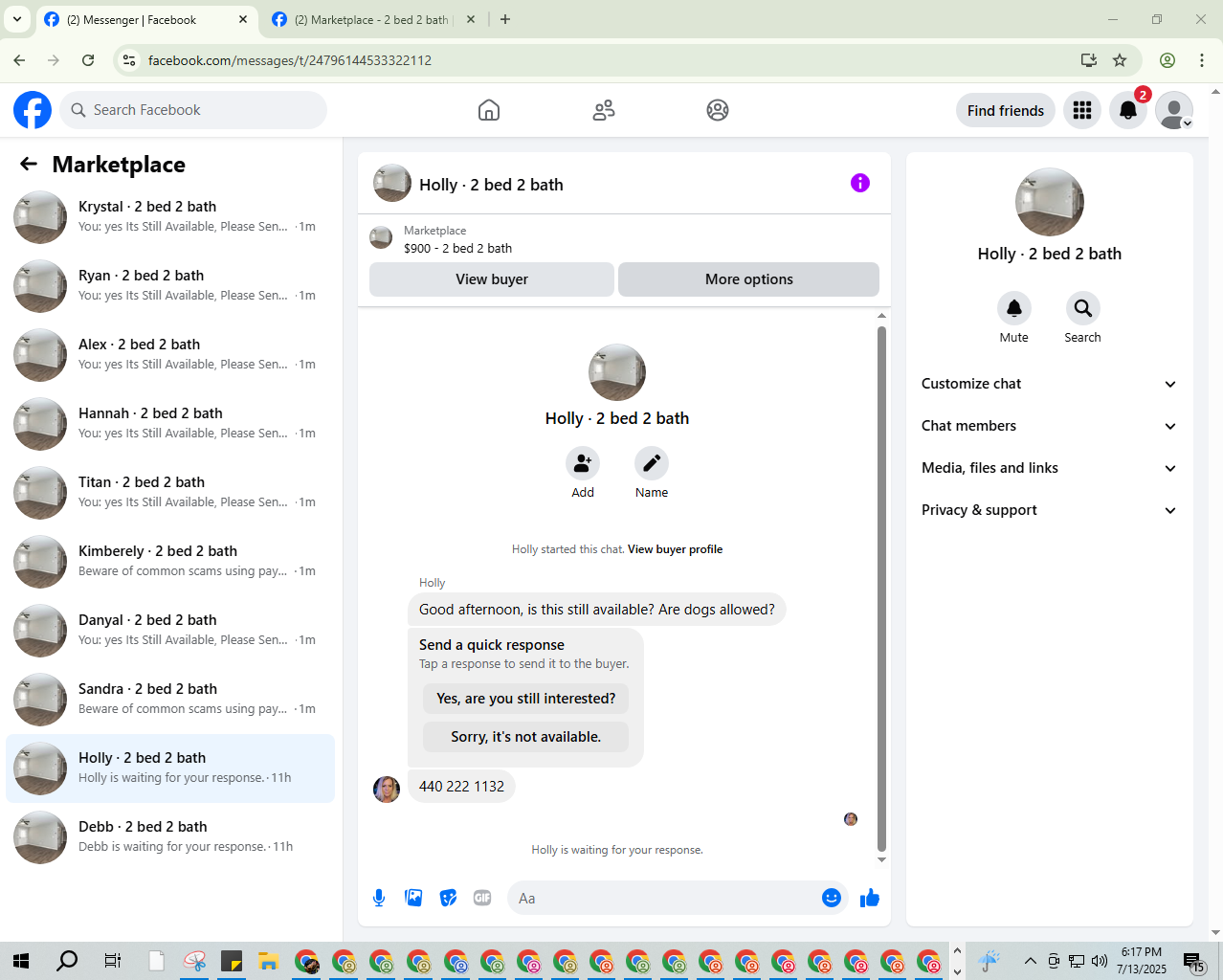Go back using the Marketplace back arrow
Screen dimensions: 1223x980
click(x=29, y=165)
